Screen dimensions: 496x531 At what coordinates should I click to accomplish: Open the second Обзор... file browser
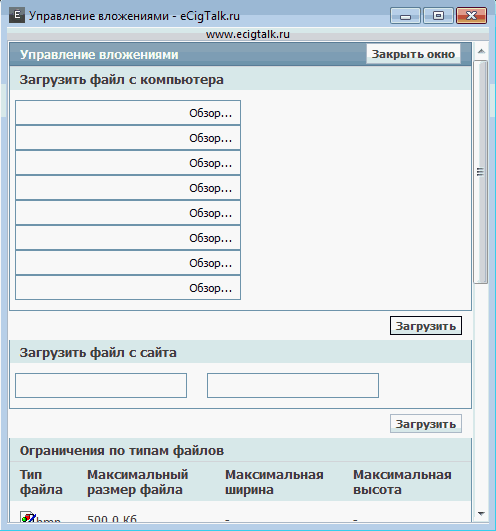210,138
